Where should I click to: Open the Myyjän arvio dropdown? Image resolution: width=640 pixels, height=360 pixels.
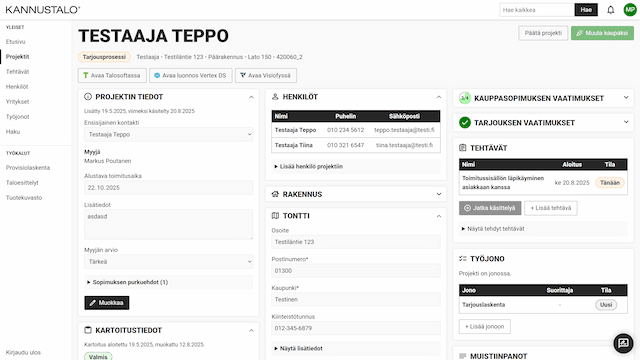pos(169,262)
